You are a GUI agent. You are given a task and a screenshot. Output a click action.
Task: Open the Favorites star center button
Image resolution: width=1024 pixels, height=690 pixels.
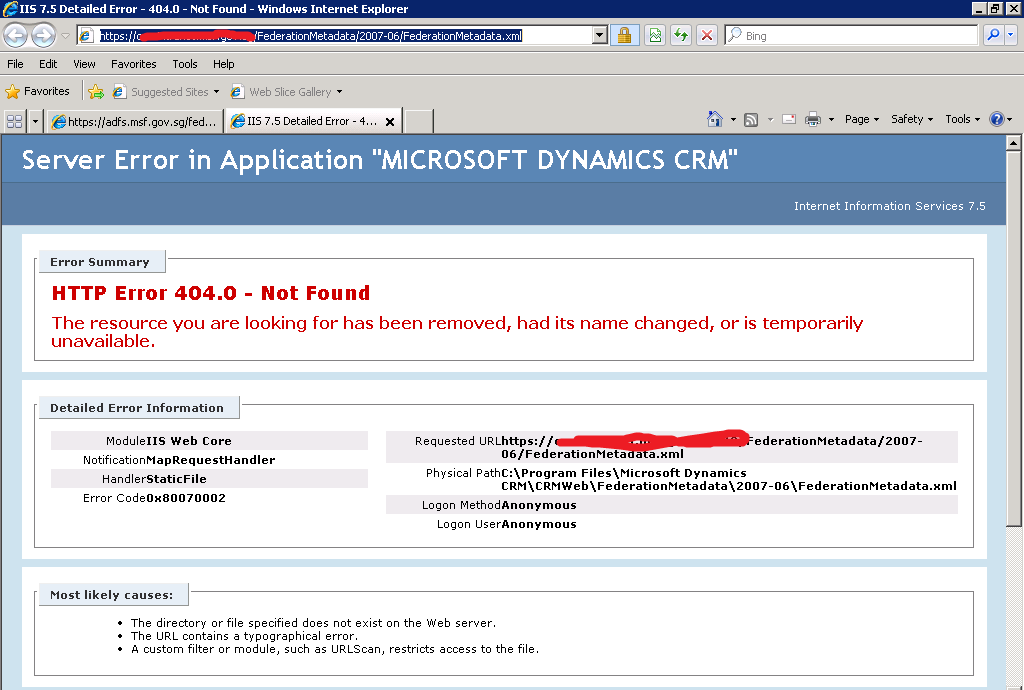tap(37, 91)
